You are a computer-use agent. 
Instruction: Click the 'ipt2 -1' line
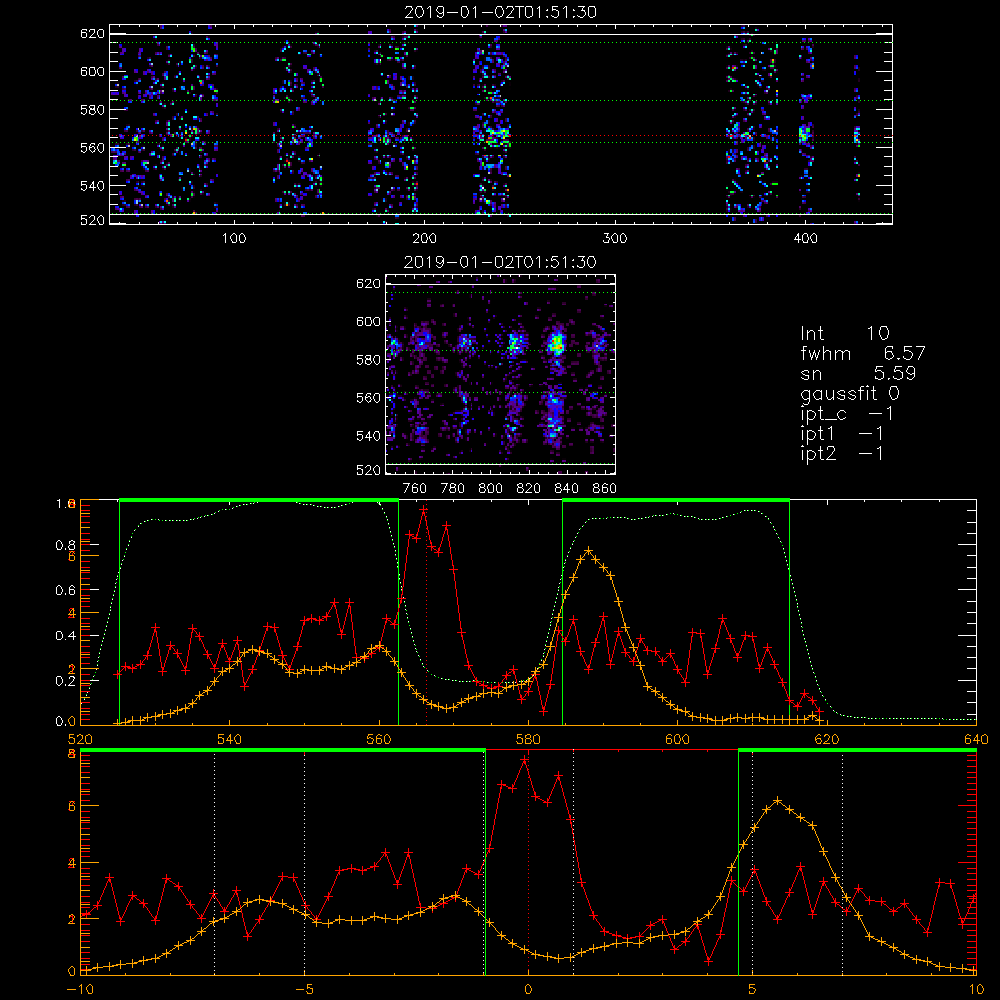pos(842,454)
